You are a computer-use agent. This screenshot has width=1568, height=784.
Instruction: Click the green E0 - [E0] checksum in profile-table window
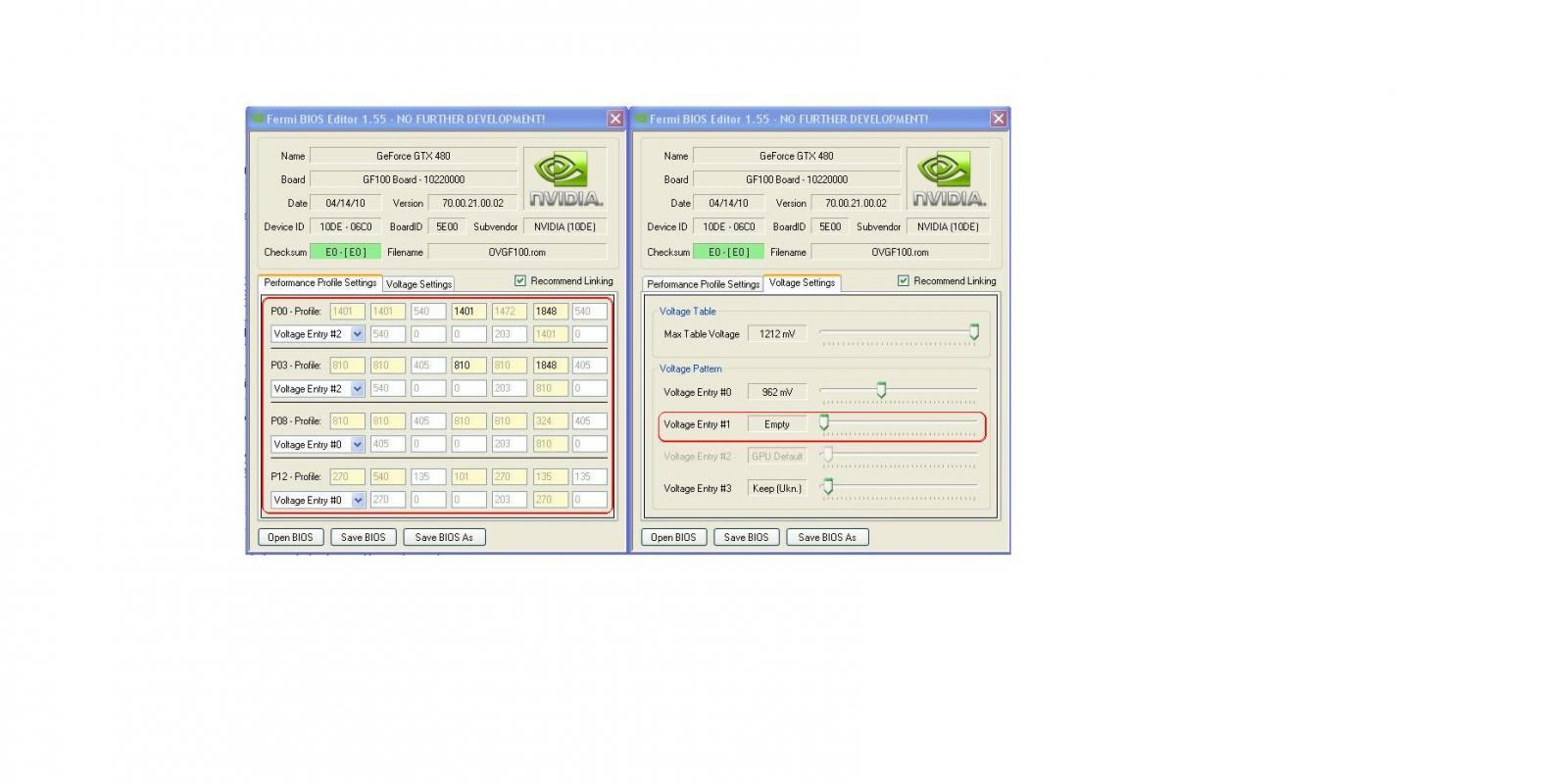tap(345, 252)
